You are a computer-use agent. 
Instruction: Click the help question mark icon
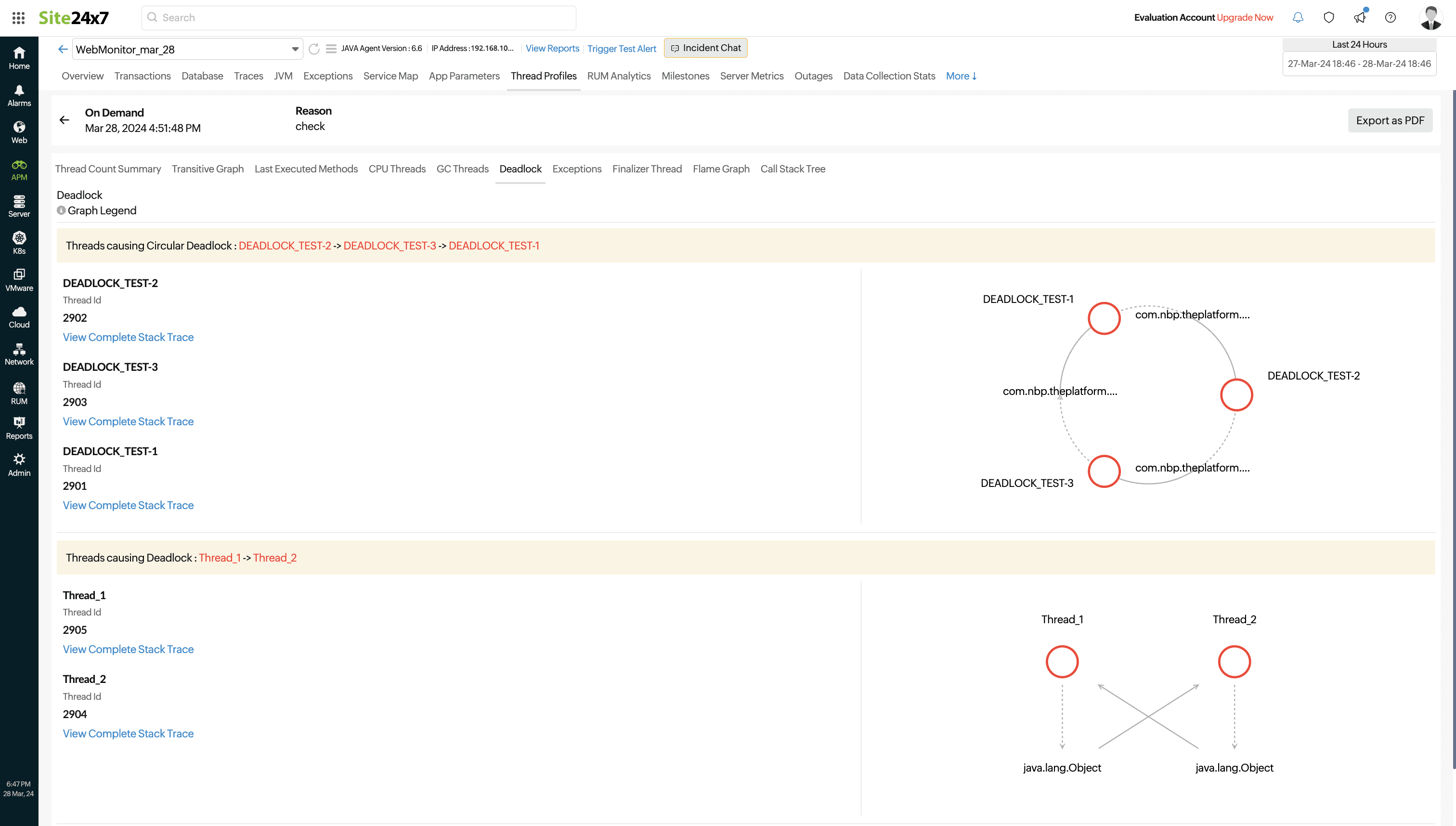[1390, 18]
